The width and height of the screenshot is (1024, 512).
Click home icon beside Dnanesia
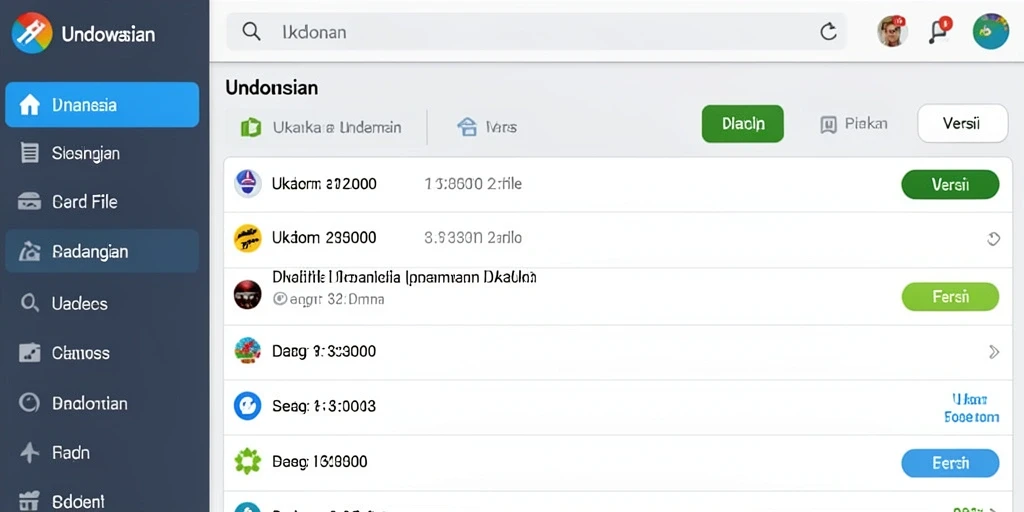[29, 104]
